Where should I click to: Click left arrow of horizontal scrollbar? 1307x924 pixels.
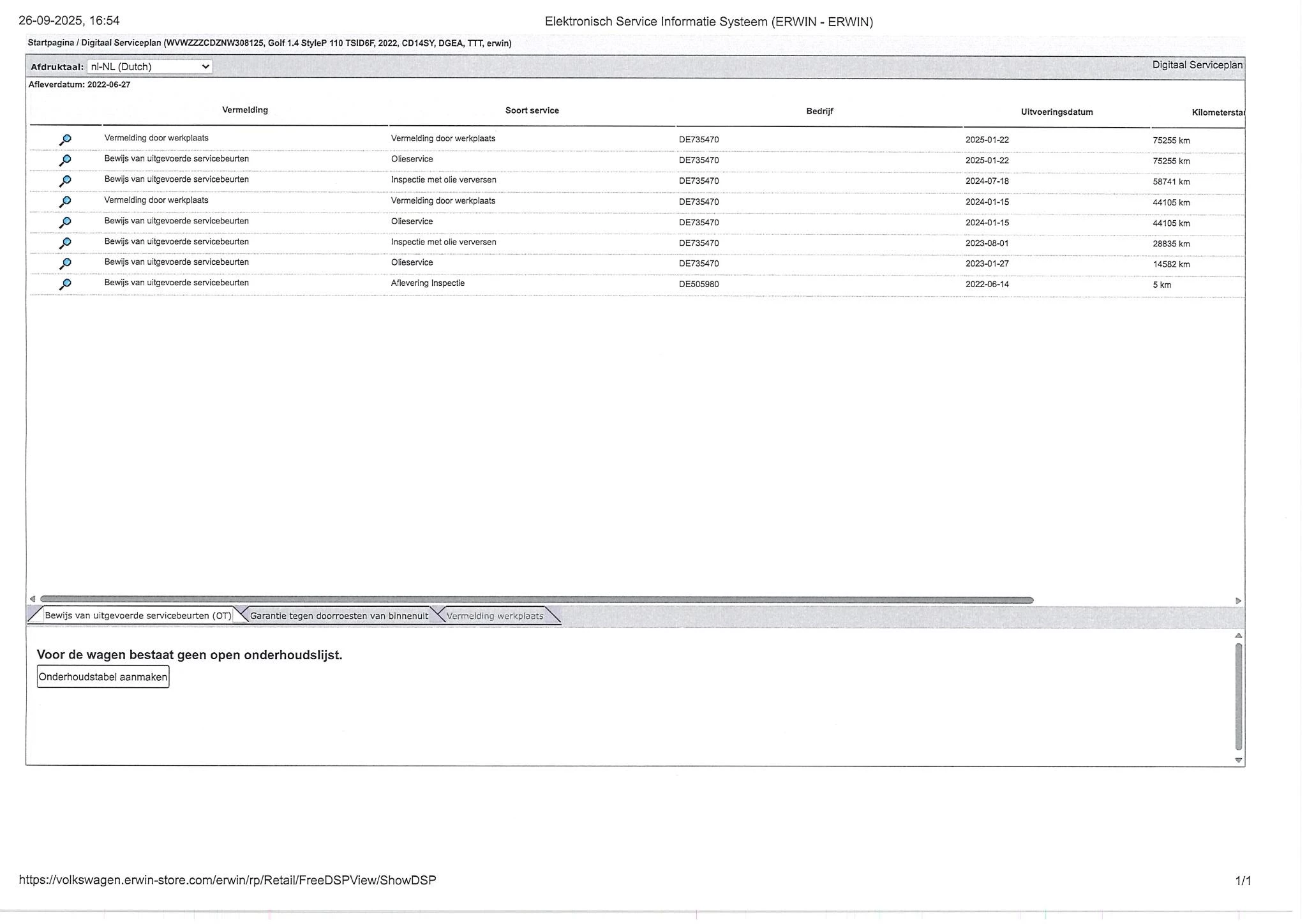pyautogui.click(x=33, y=599)
